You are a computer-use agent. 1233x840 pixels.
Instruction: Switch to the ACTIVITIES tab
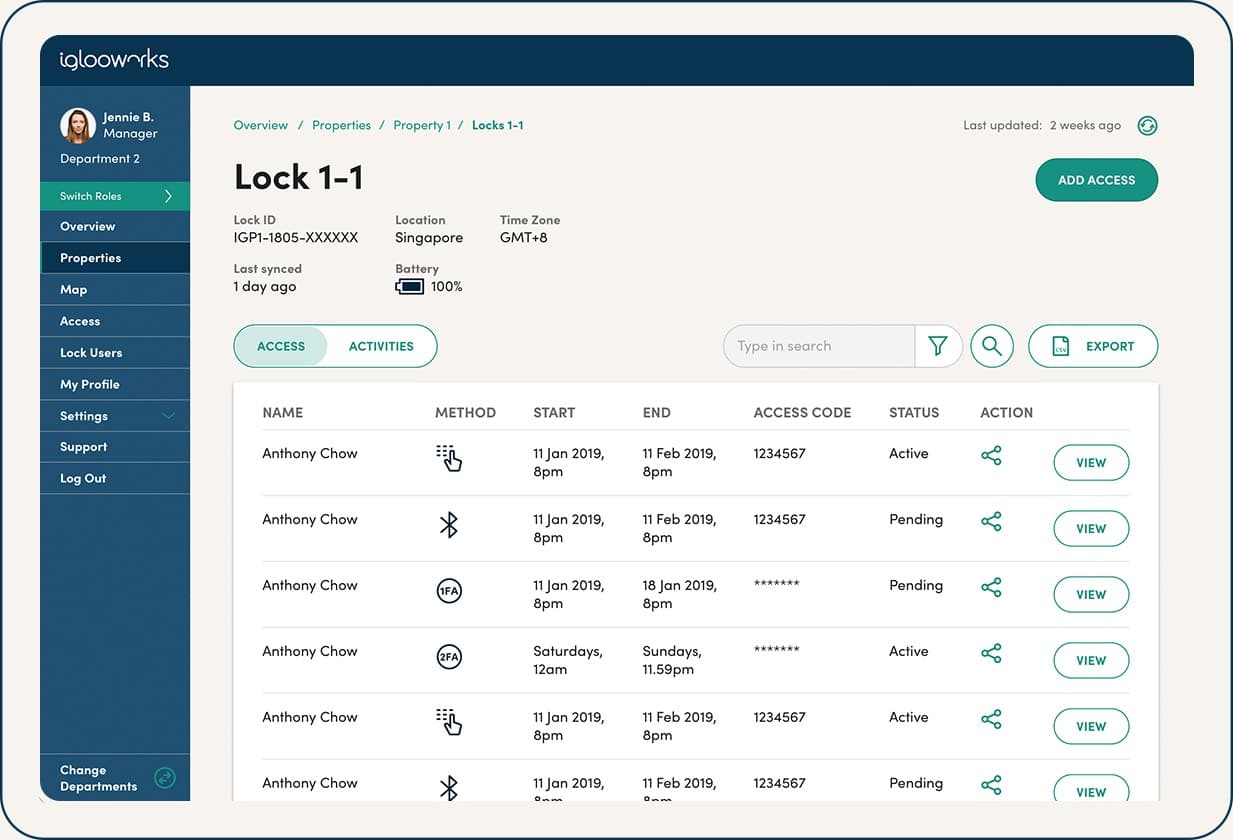click(x=381, y=346)
